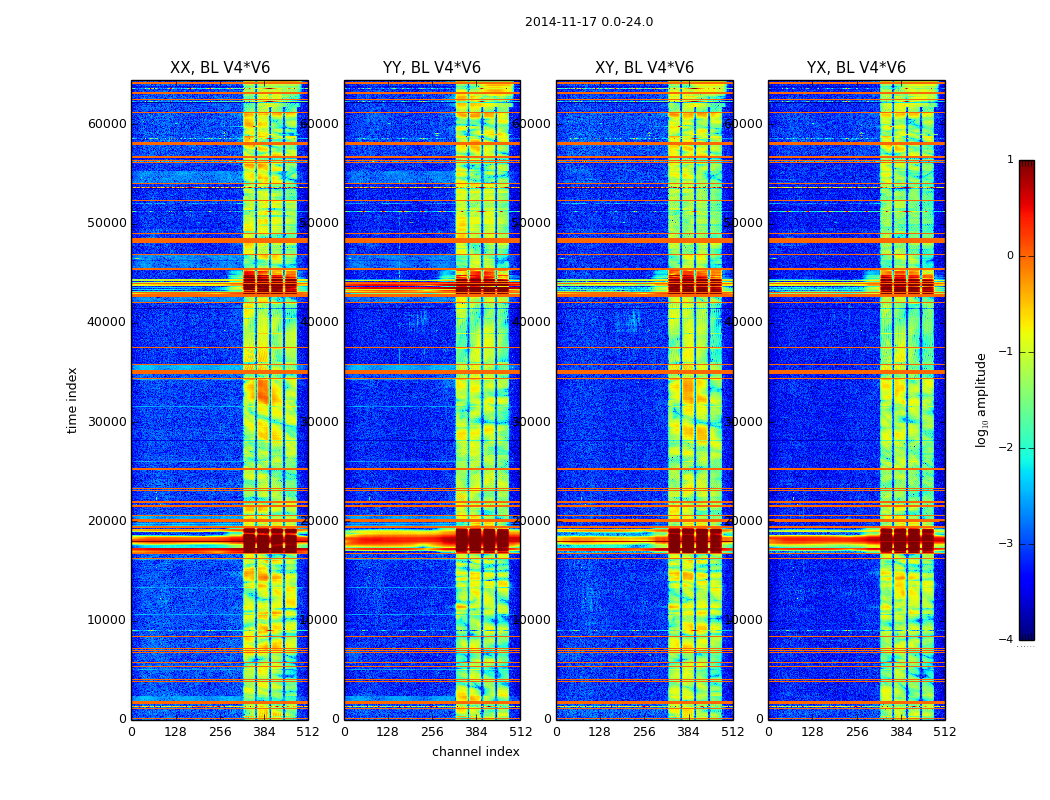
Task: Click the 384 tick label under YX plot
Action: 901,732
